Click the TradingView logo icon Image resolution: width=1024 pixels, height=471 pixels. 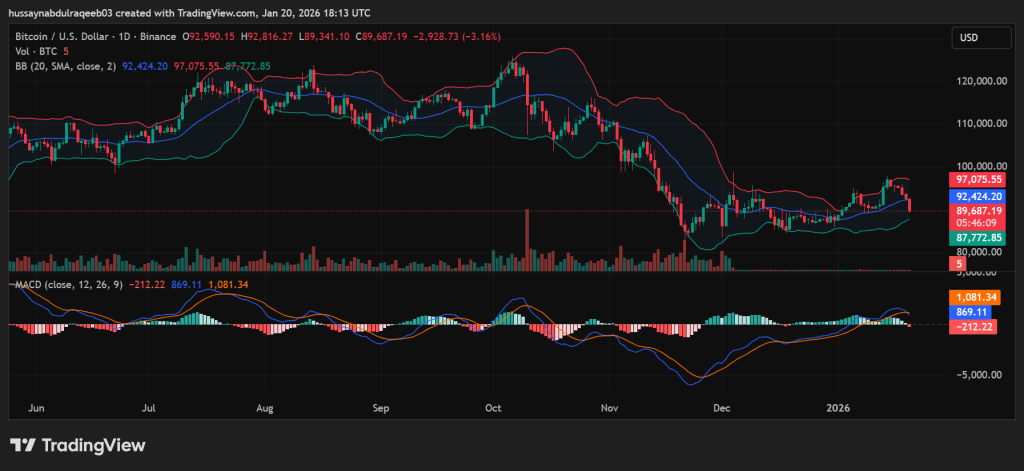24,445
